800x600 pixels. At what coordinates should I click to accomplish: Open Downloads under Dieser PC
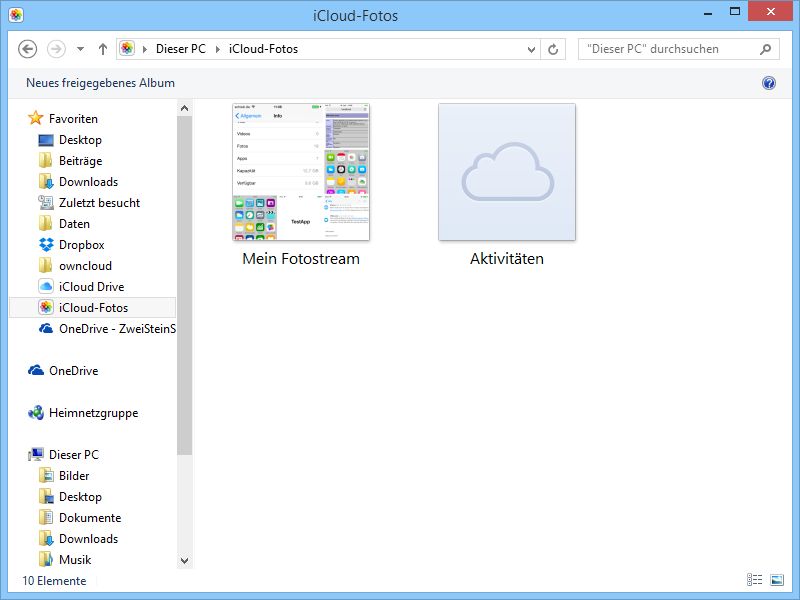coord(88,538)
